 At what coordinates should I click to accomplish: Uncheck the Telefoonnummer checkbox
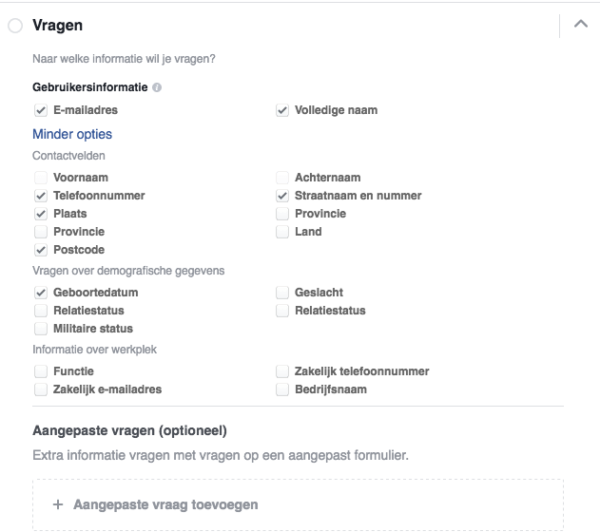pos(41,196)
